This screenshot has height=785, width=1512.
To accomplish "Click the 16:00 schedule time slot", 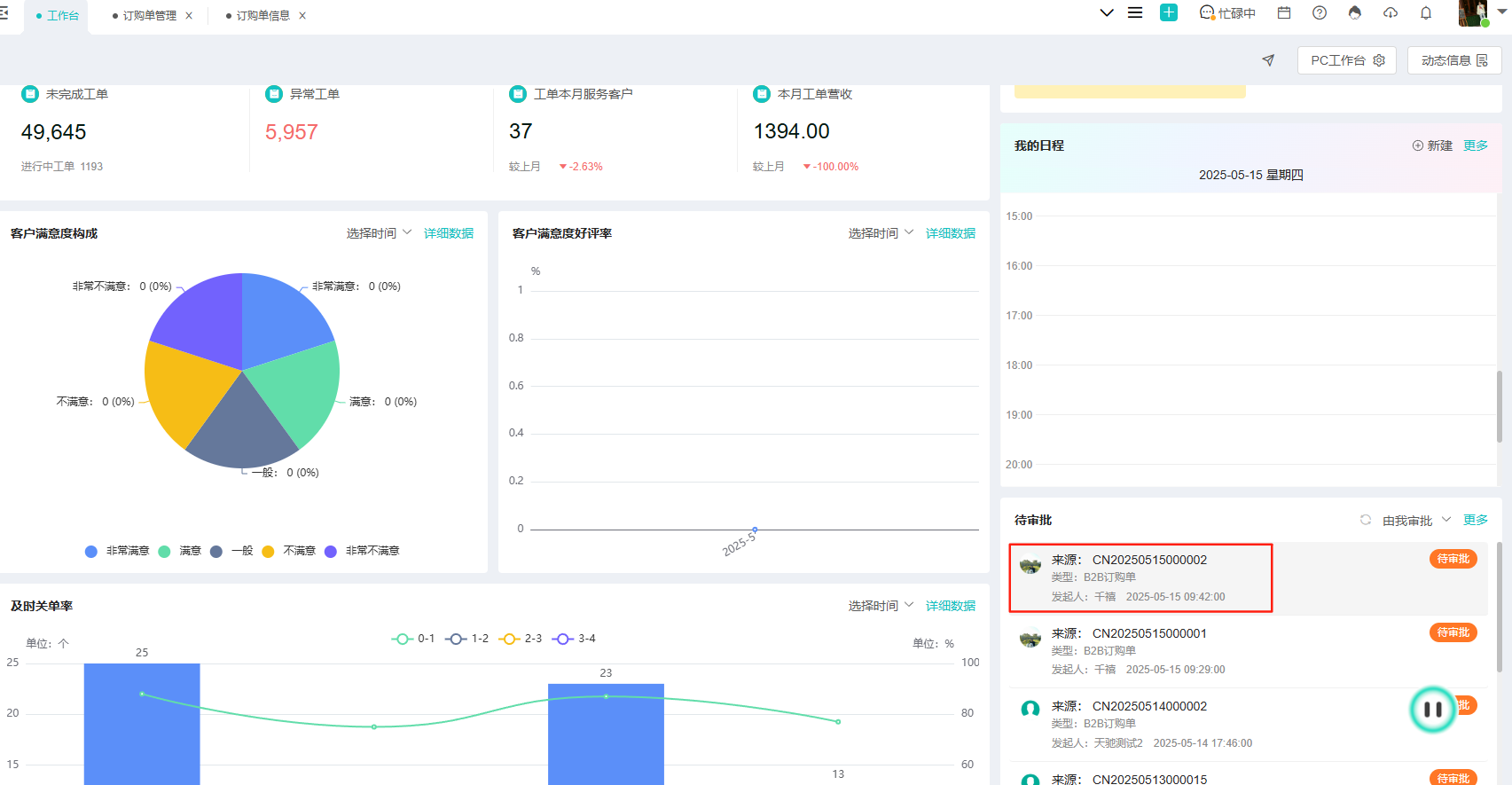I will tap(1250, 290).
